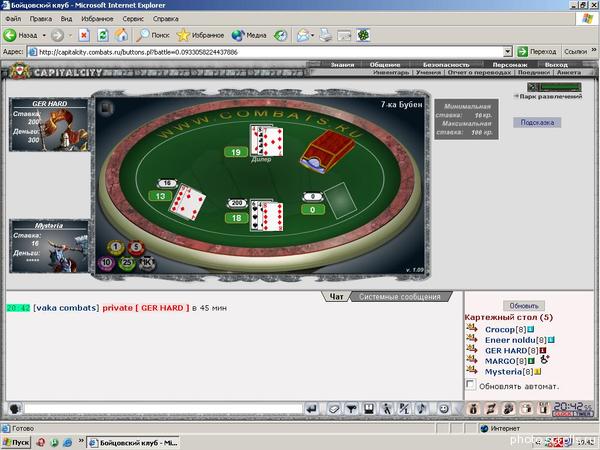Switch to the Чат tab
Screen dimensions: 600x450
pyautogui.click(x=336, y=297)
